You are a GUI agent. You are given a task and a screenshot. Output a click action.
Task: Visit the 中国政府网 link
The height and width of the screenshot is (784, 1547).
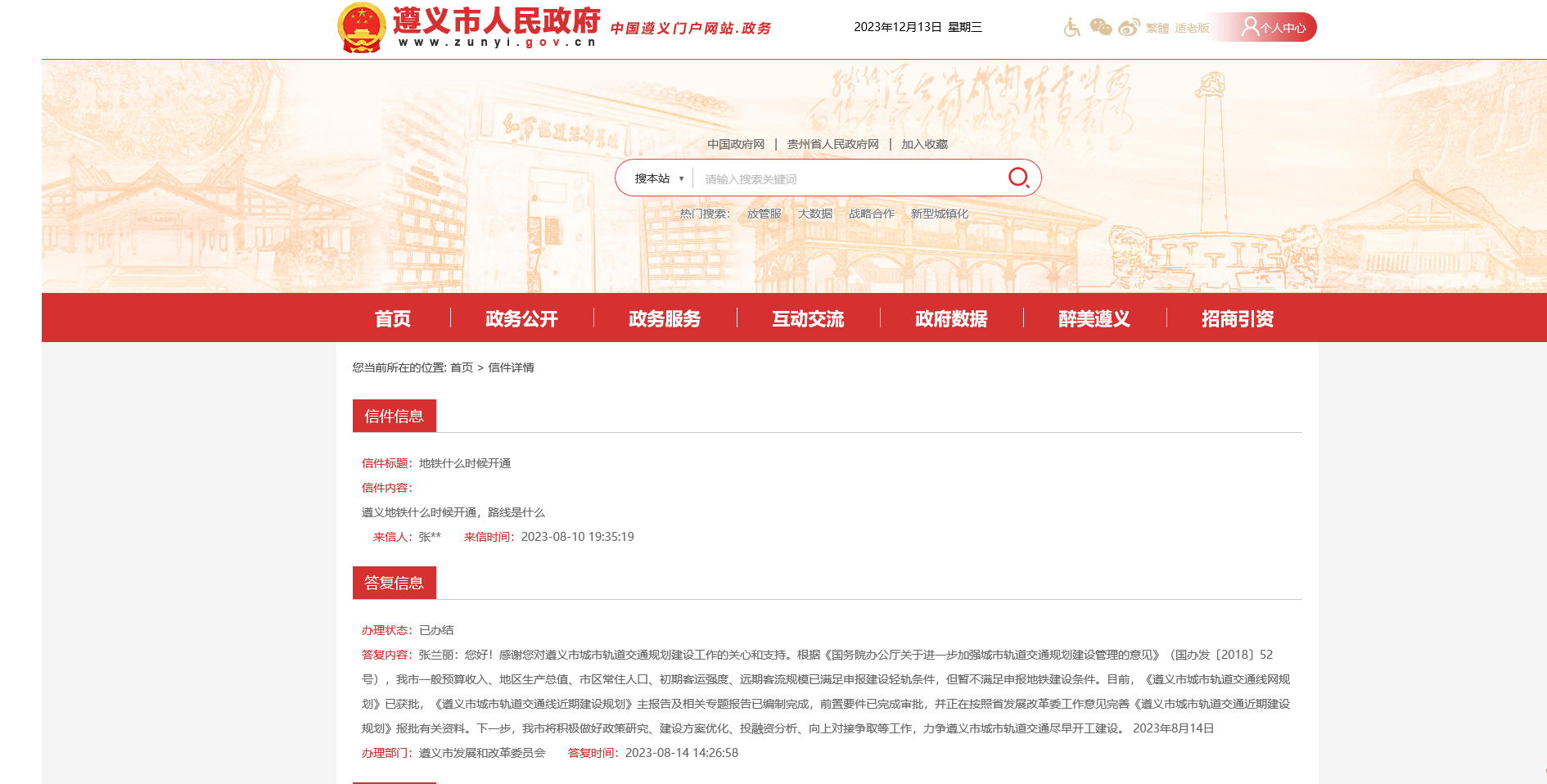click(x=736, y=142)
